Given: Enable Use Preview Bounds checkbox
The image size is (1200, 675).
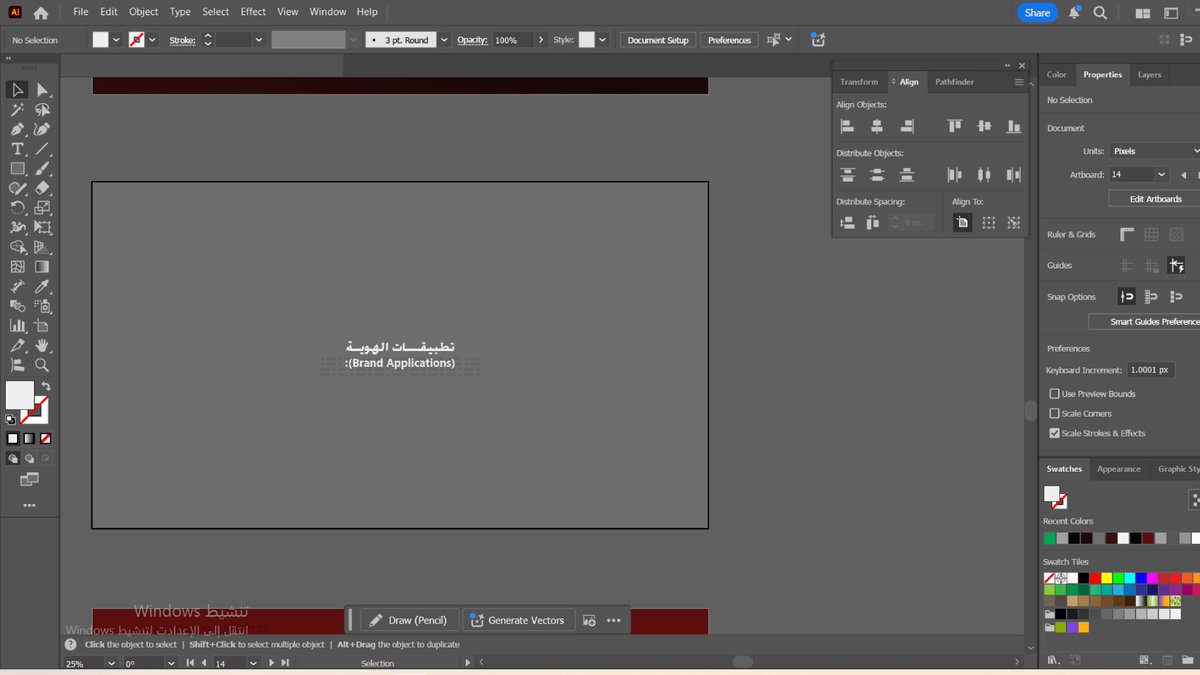Looking at the screenshot, I should click(x=1054, y=394).
